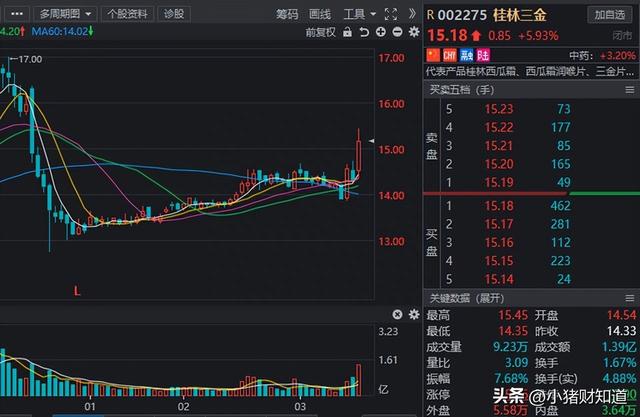Click the 融 margin trading badge

(466, 55)
